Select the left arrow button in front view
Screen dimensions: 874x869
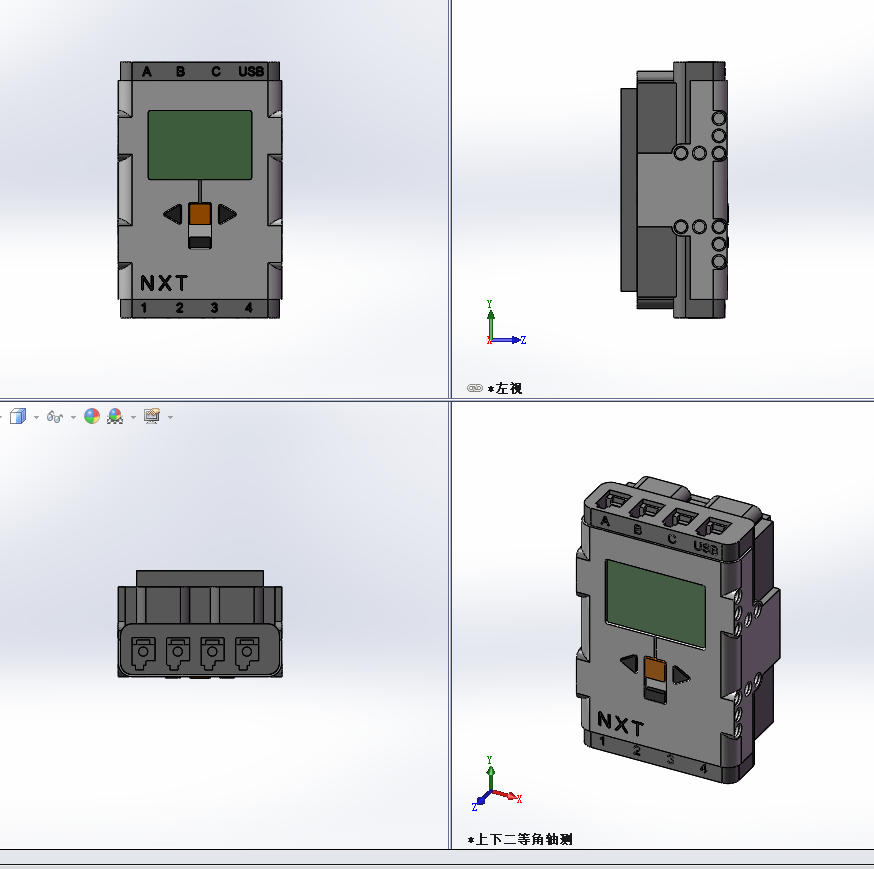[173, 214]
